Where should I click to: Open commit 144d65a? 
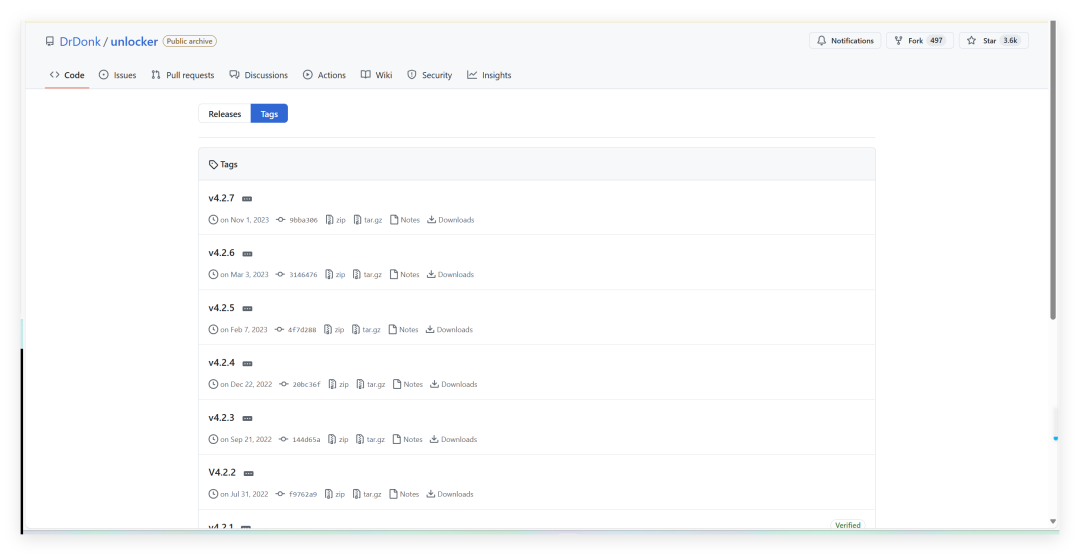tap(300, 439)
